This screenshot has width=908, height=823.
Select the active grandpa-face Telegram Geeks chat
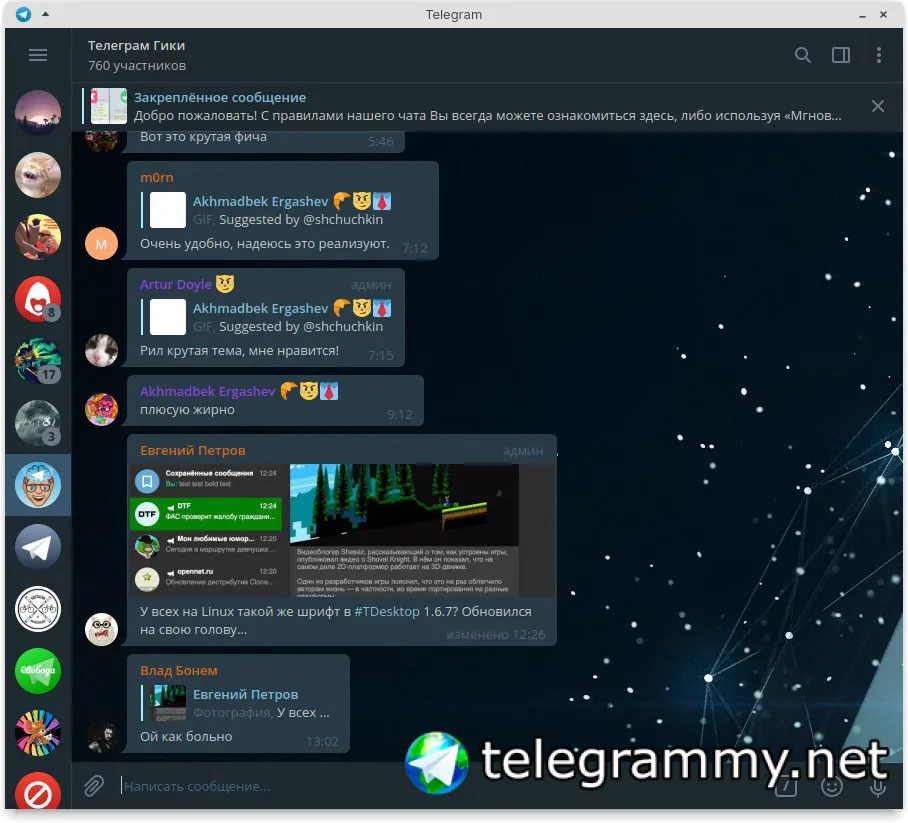click(x=38, y=485)
